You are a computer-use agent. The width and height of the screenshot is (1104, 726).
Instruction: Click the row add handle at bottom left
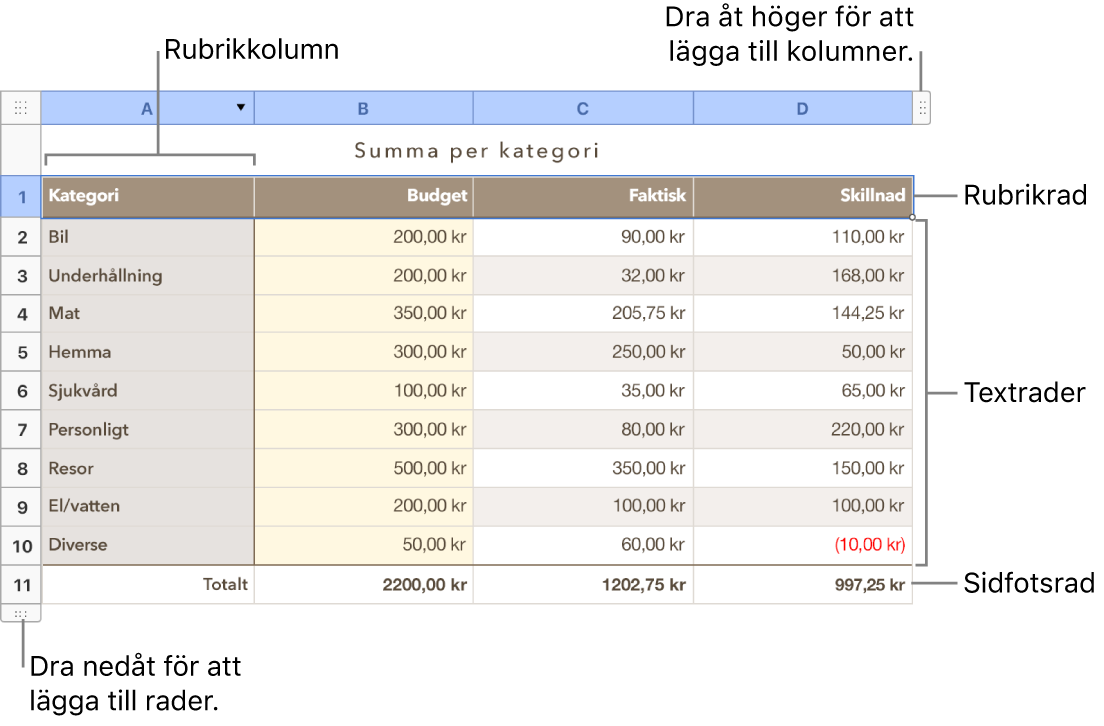(21, 612)
